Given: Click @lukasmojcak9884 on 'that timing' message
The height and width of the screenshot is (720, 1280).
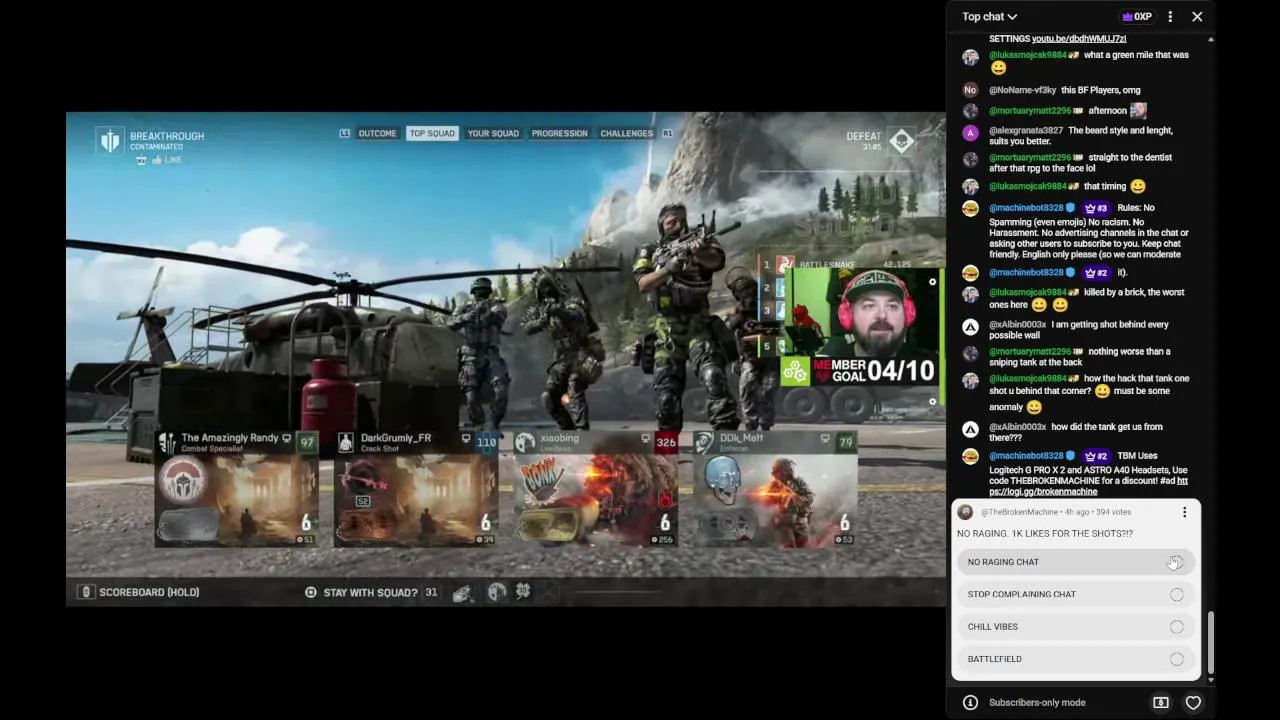Looking at the screenshot, I should click(1028, 186).
